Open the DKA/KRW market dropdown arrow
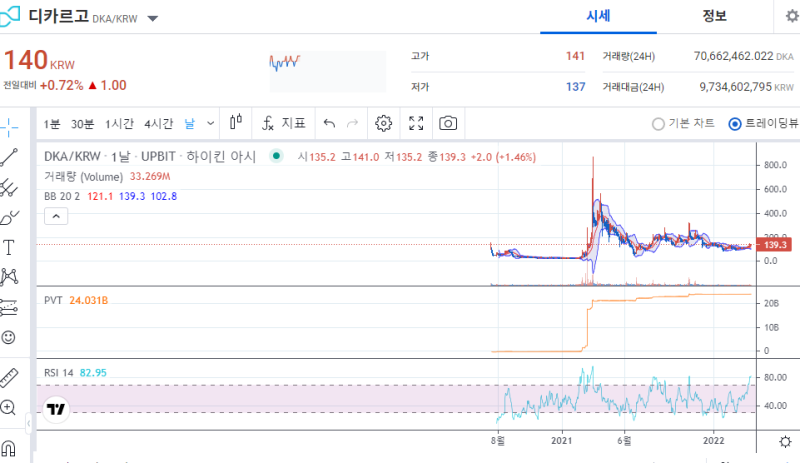Viewport: 800px width, 463px height. click(153, 19)
